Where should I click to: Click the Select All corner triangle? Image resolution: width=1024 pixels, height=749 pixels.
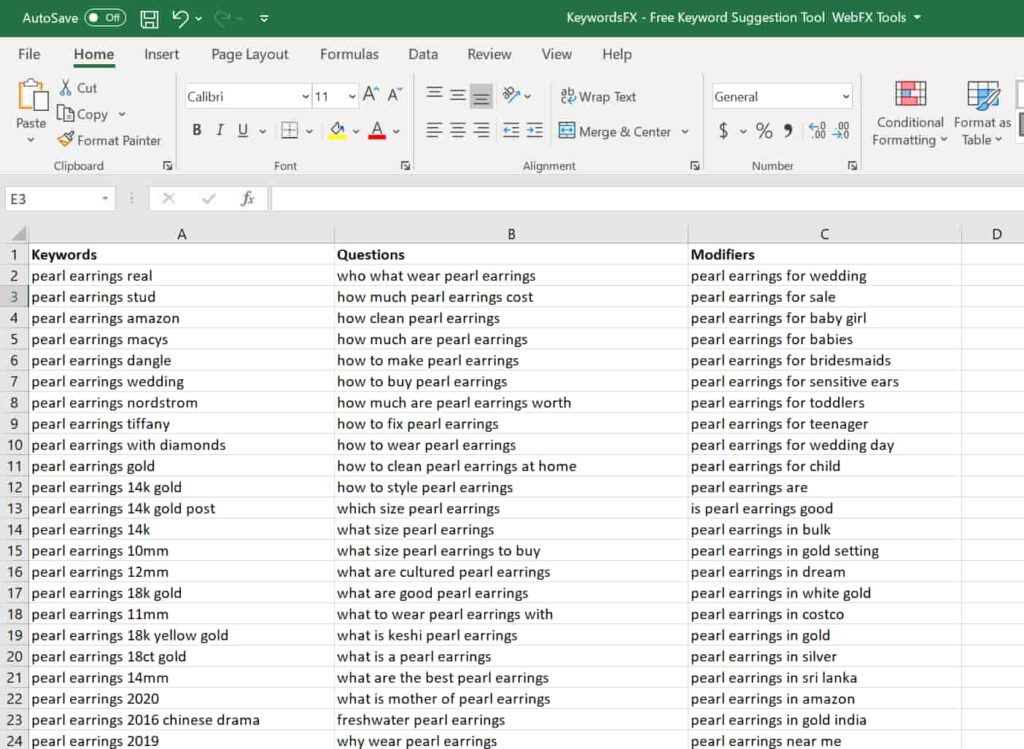pos(18,233)
